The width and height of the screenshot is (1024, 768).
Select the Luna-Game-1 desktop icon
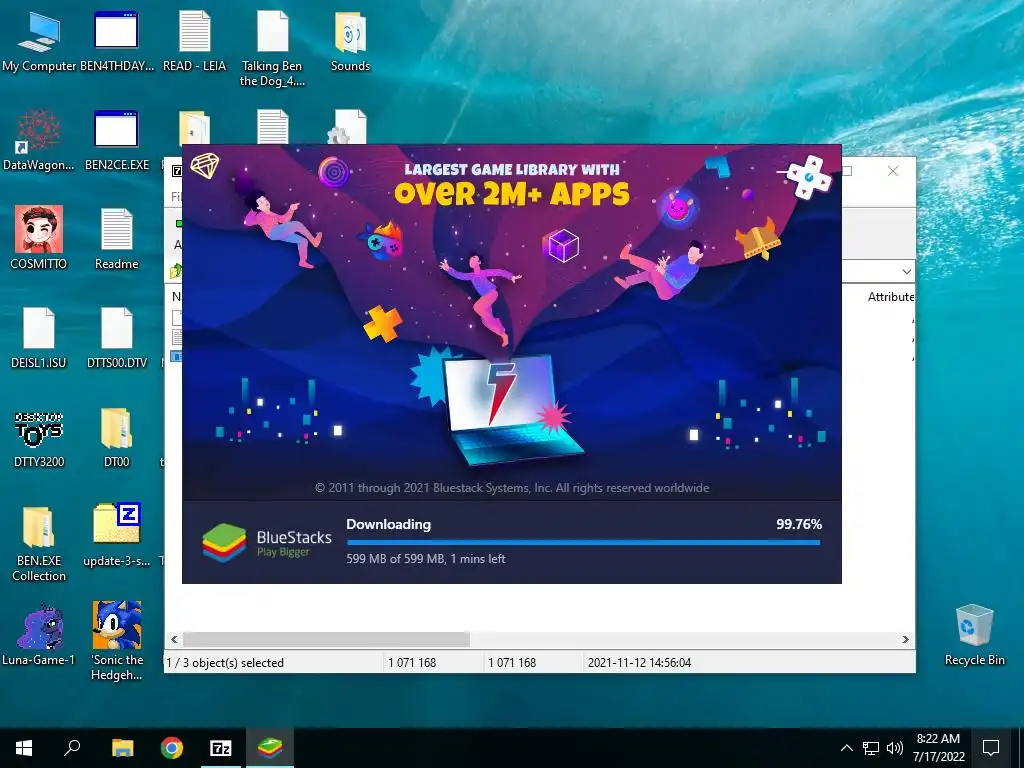[x=39, y=635]
